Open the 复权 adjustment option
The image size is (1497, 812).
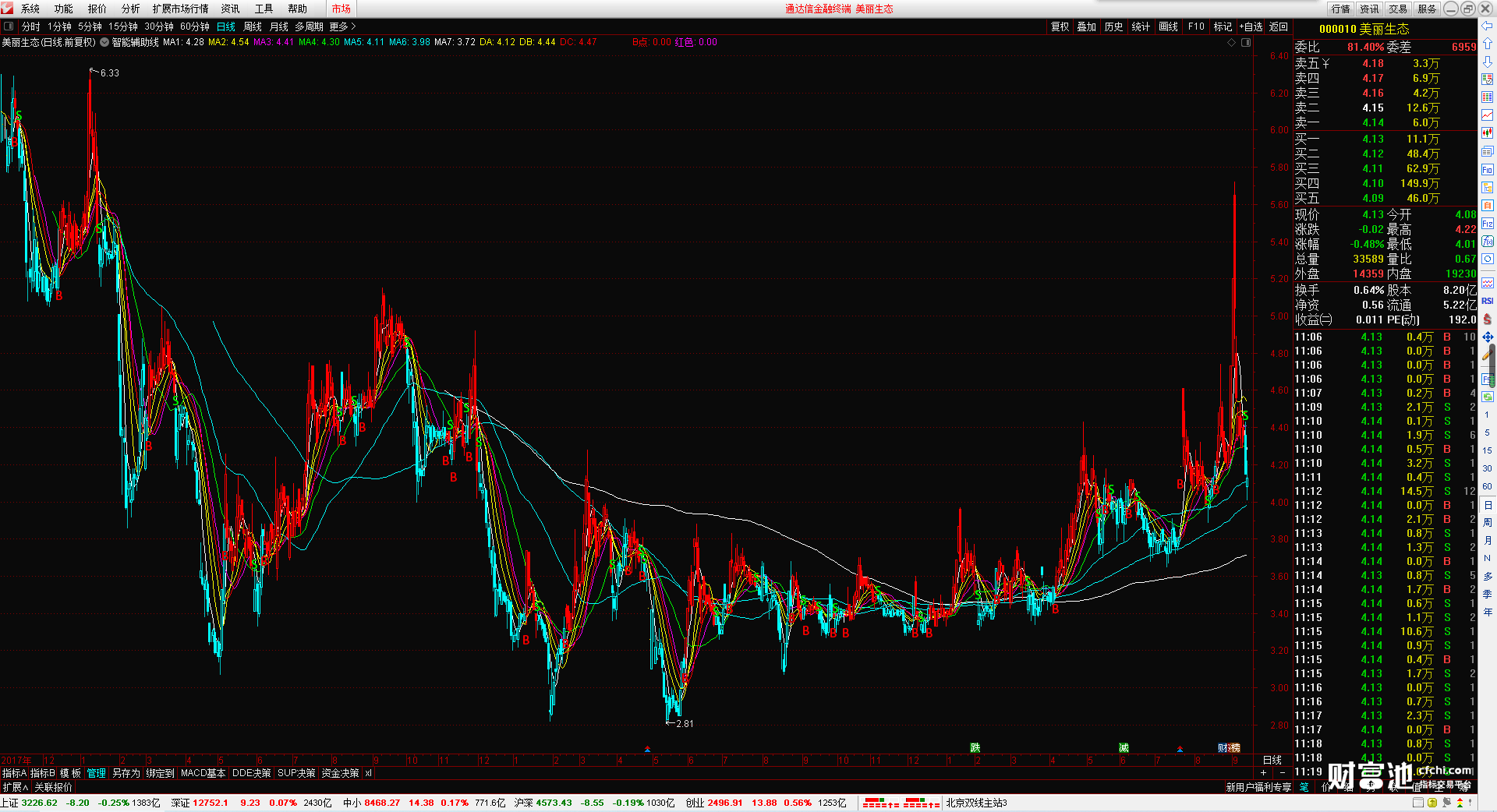(x=1060, y=26)
